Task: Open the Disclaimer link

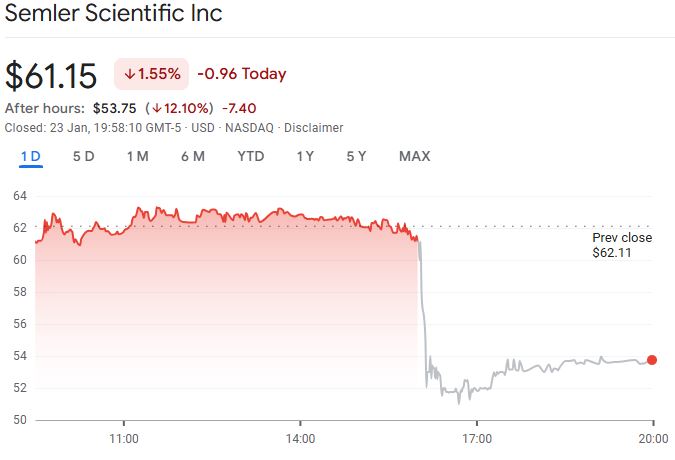Action: coord(313,128)
